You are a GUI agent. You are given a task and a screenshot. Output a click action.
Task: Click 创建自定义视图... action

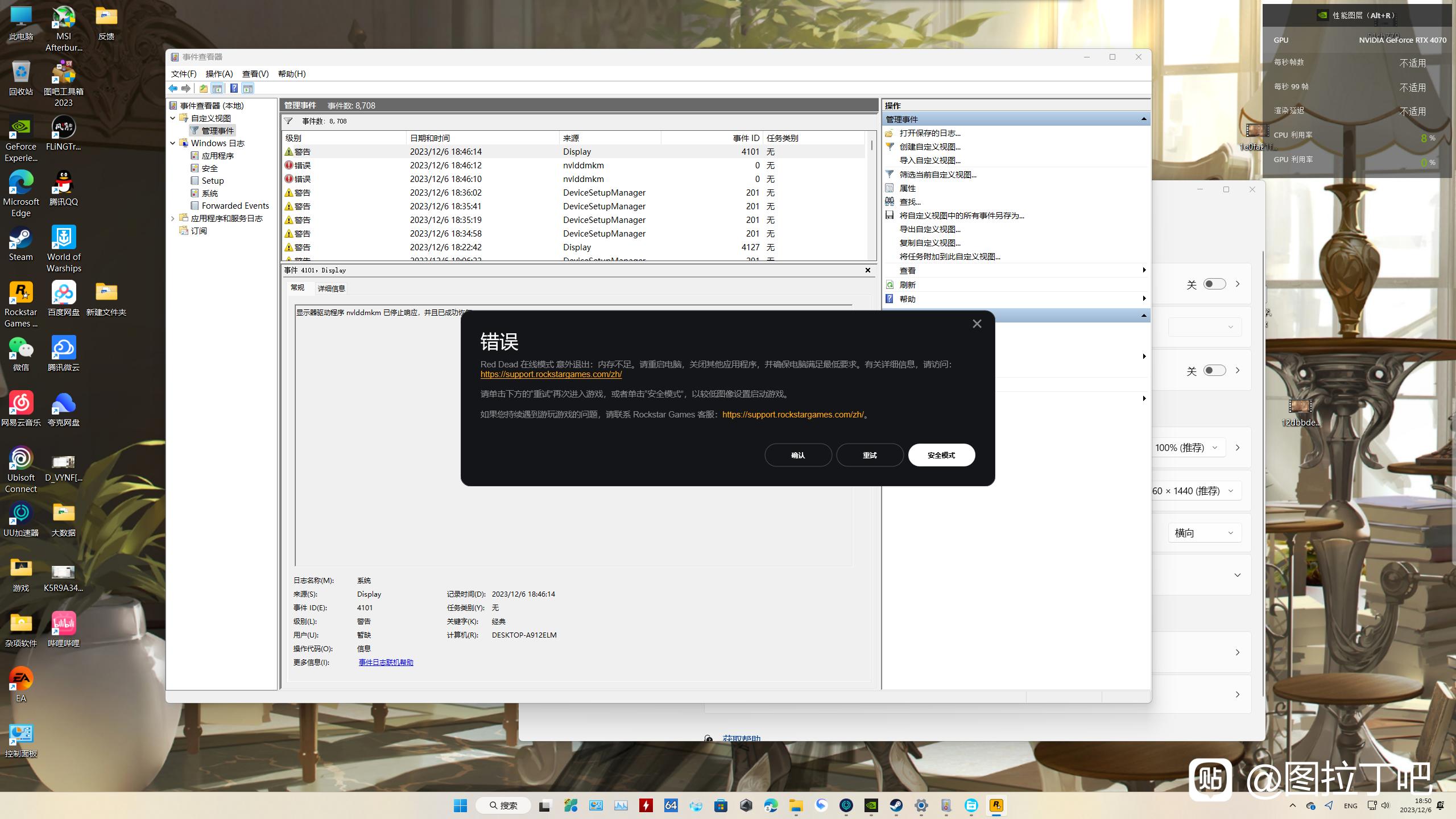[930, 147]
